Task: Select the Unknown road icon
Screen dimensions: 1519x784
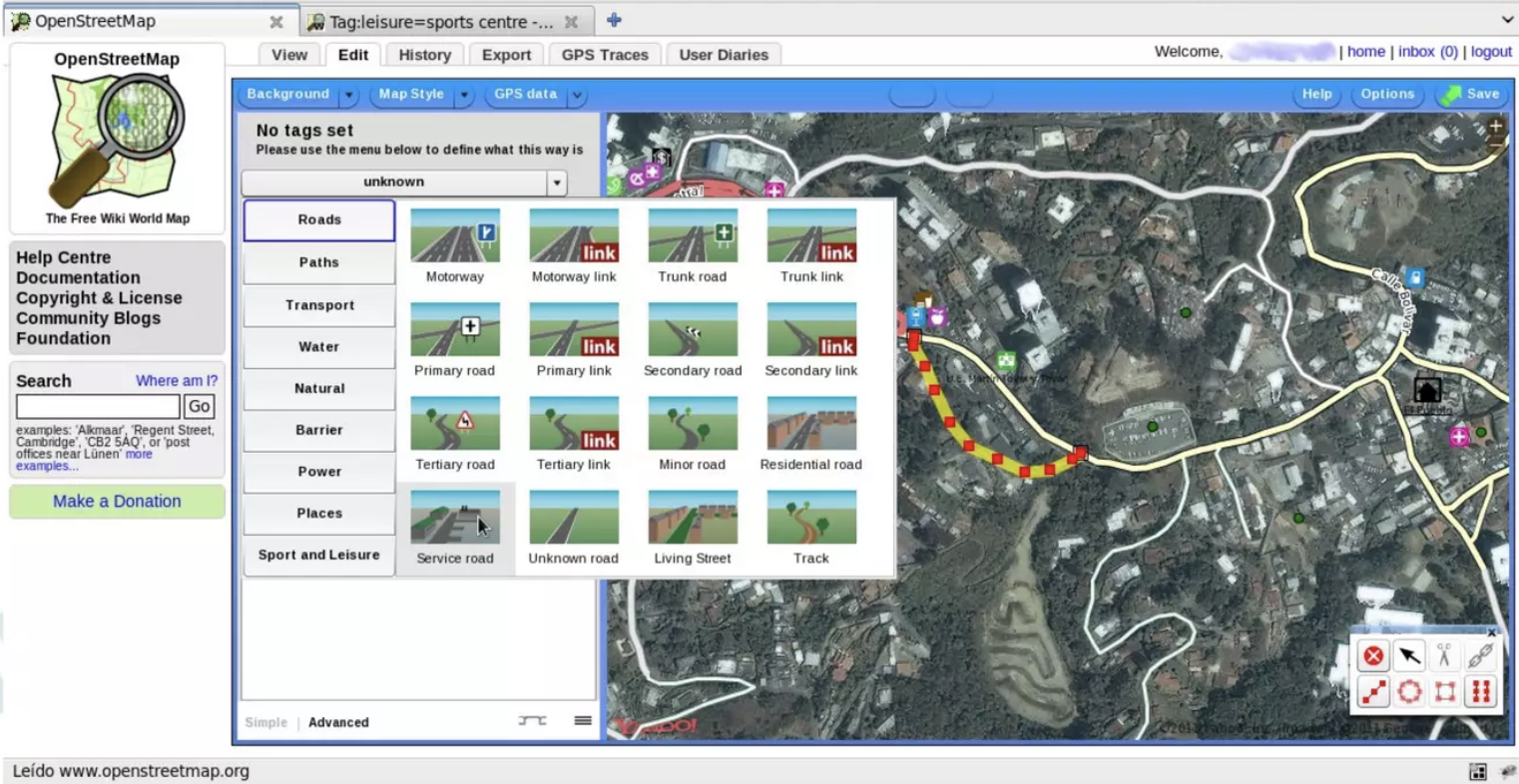Action: [574, 518]
